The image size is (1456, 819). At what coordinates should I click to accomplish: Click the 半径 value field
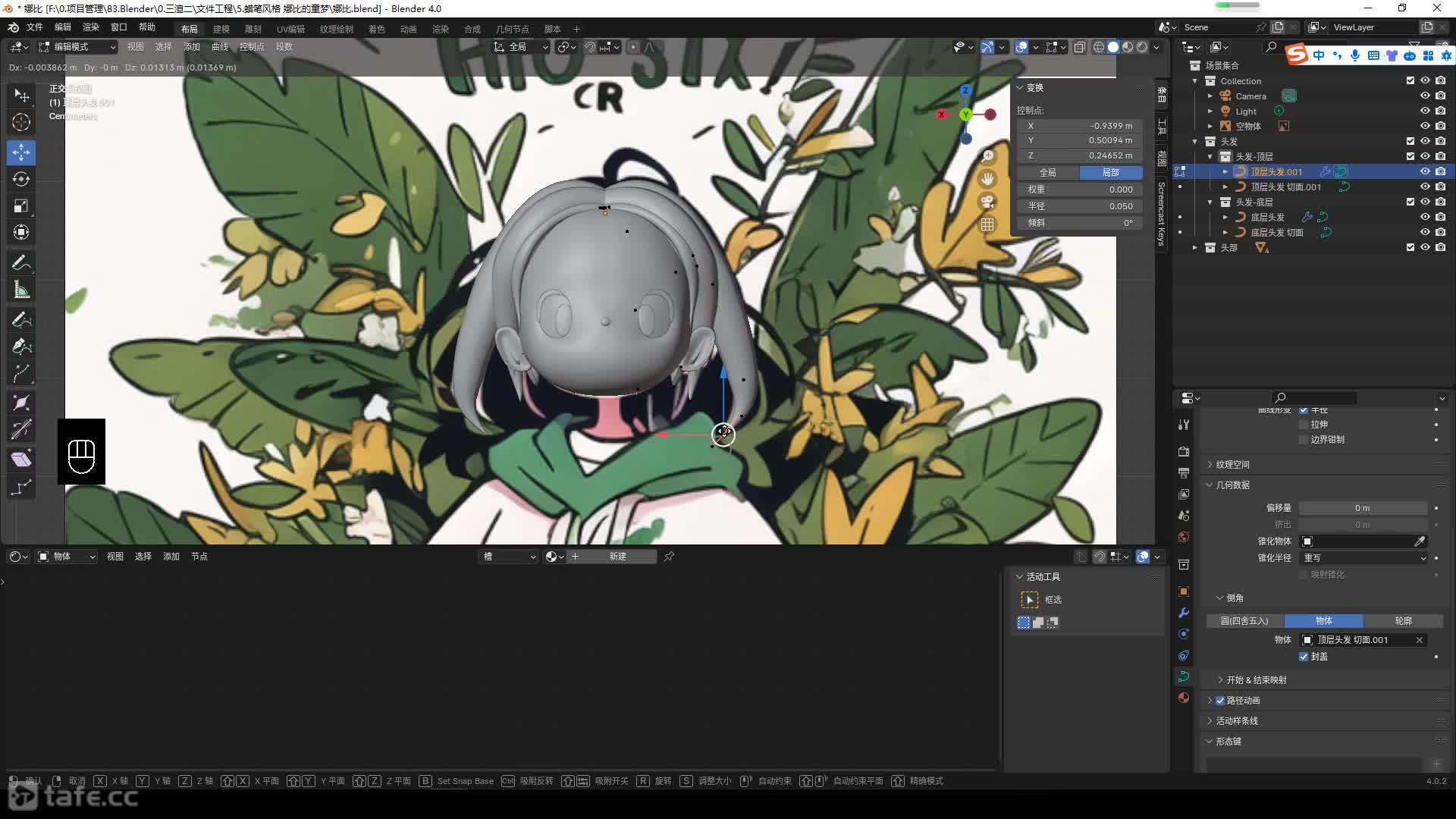pos(1080,206)
